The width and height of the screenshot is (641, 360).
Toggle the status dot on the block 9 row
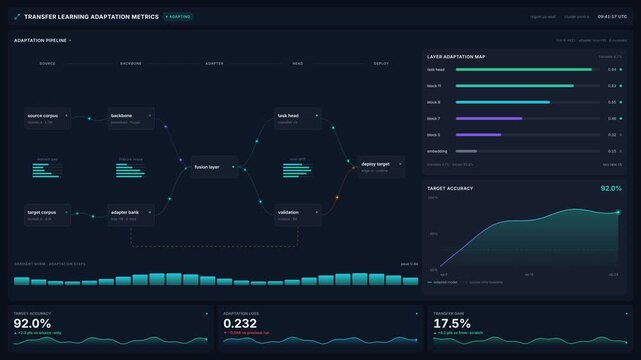point(621,102)
